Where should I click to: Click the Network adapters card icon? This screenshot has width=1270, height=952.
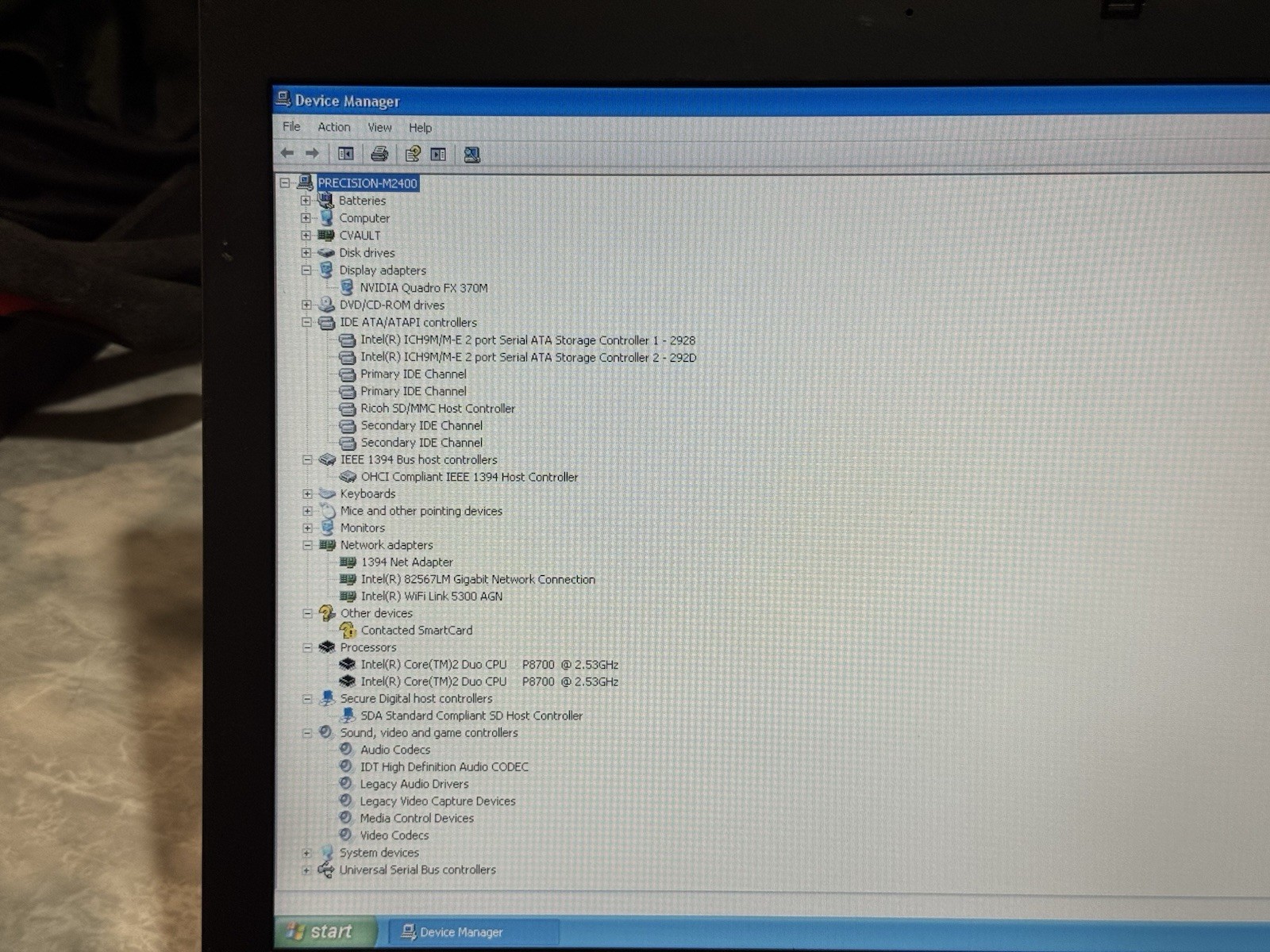click(x=327, y=545)
